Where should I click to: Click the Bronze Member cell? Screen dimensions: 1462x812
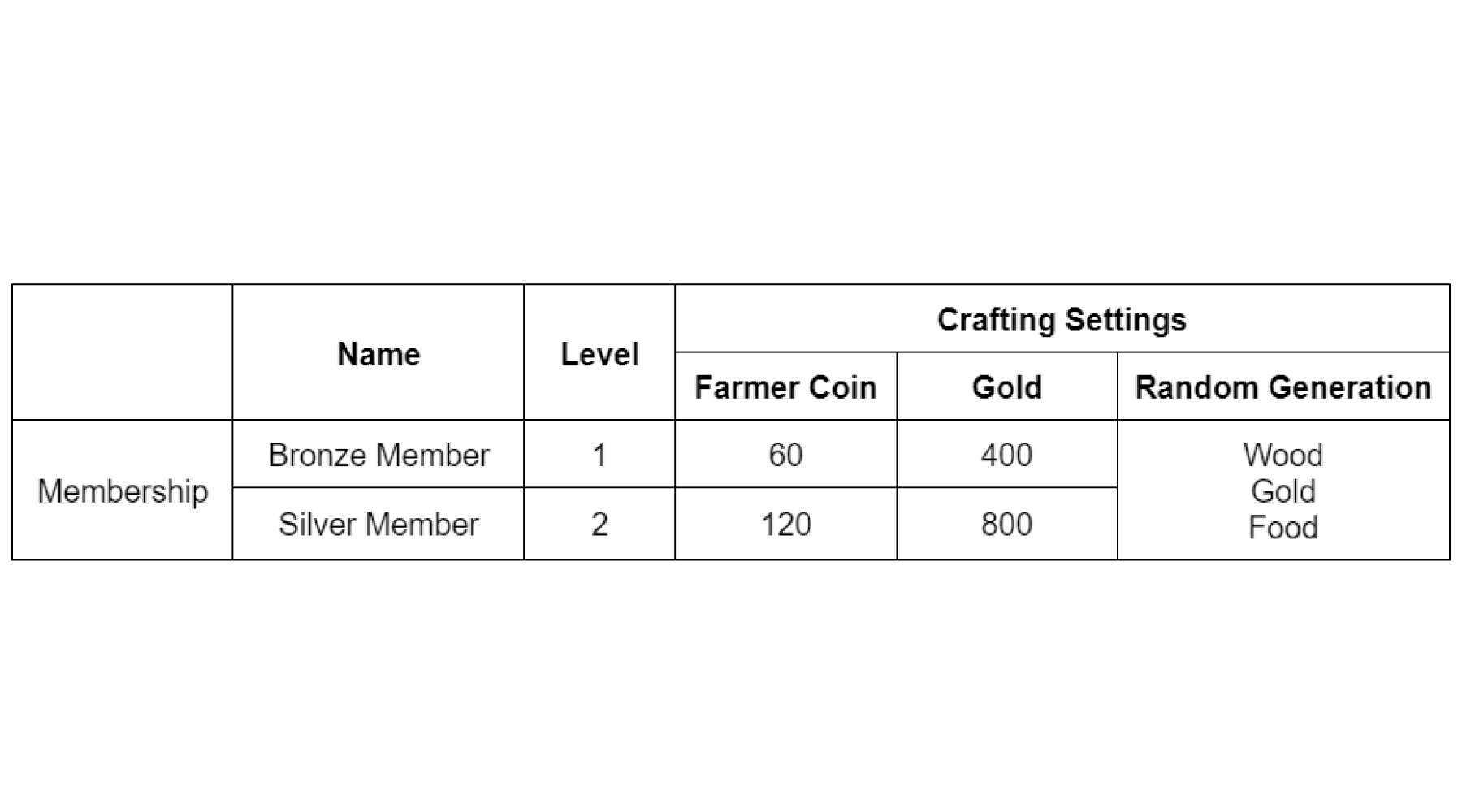click(378, 455)
